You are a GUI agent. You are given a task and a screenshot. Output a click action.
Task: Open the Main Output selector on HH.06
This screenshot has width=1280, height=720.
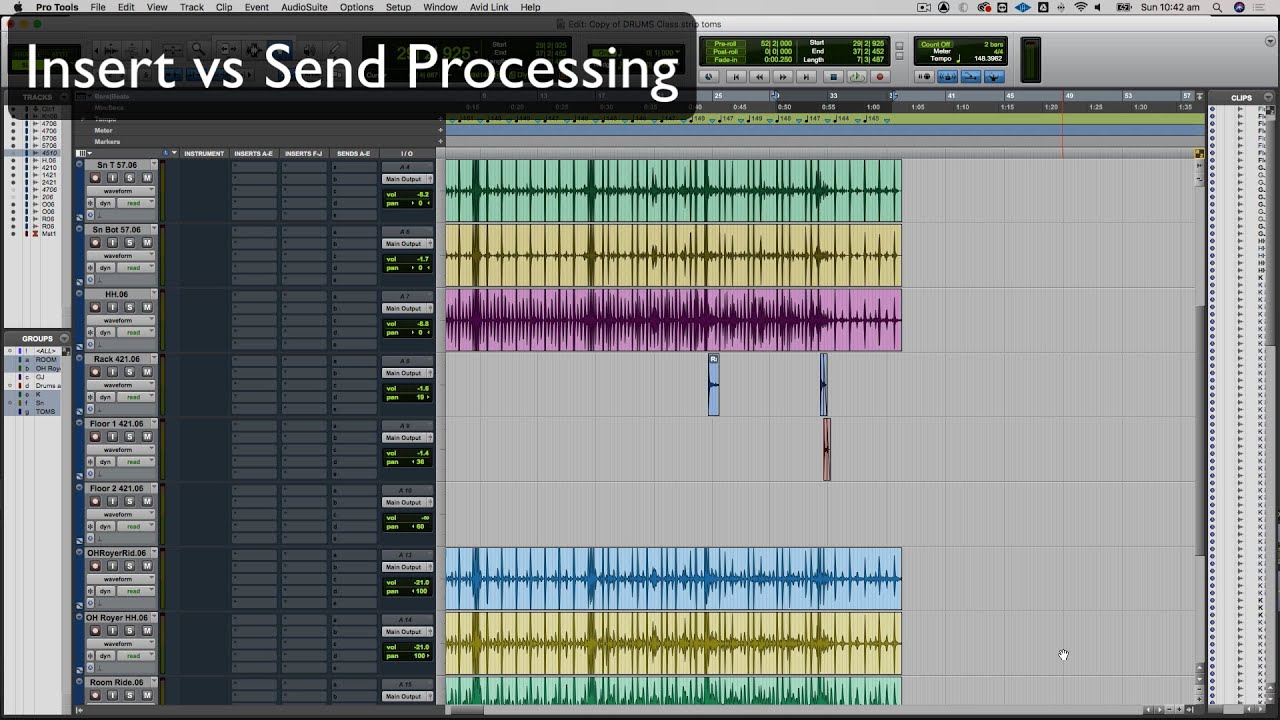tap(407, 308)
